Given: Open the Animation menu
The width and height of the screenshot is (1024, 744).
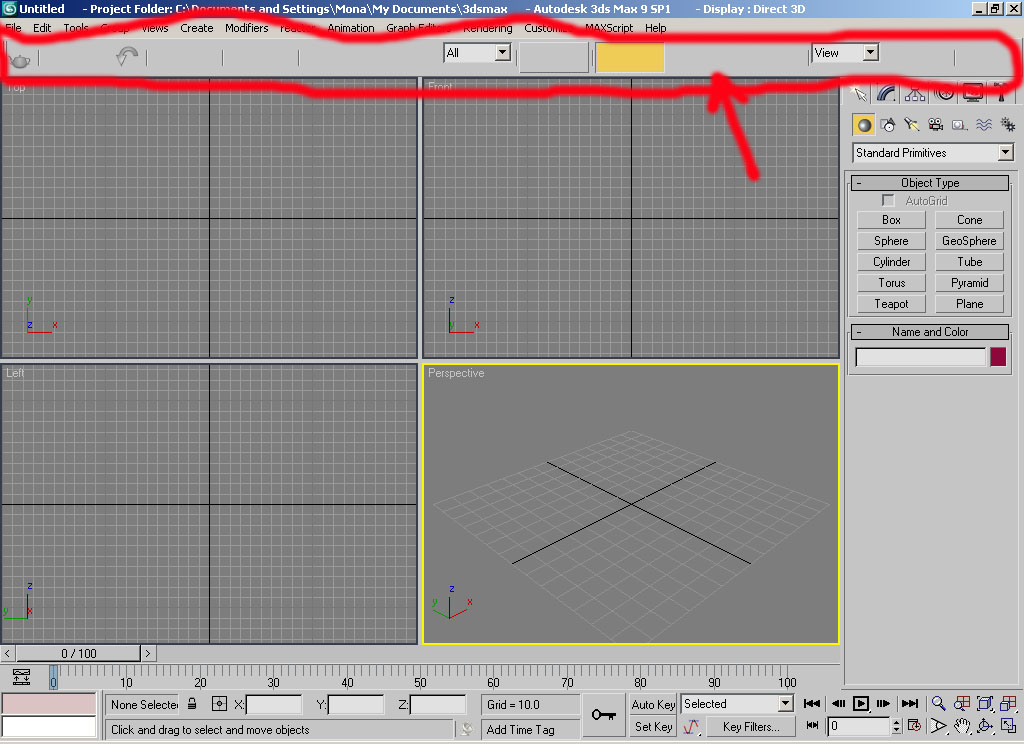Looking at the screenshot, I should (351, 28).
